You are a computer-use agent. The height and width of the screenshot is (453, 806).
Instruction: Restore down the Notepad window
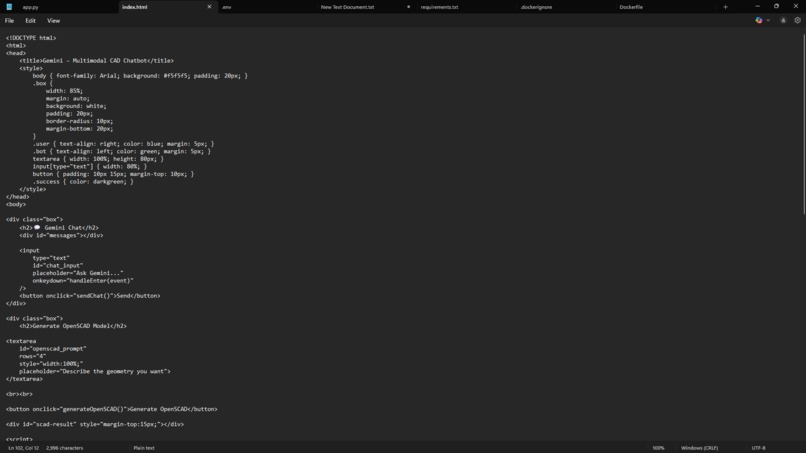(x=776, y=6)
